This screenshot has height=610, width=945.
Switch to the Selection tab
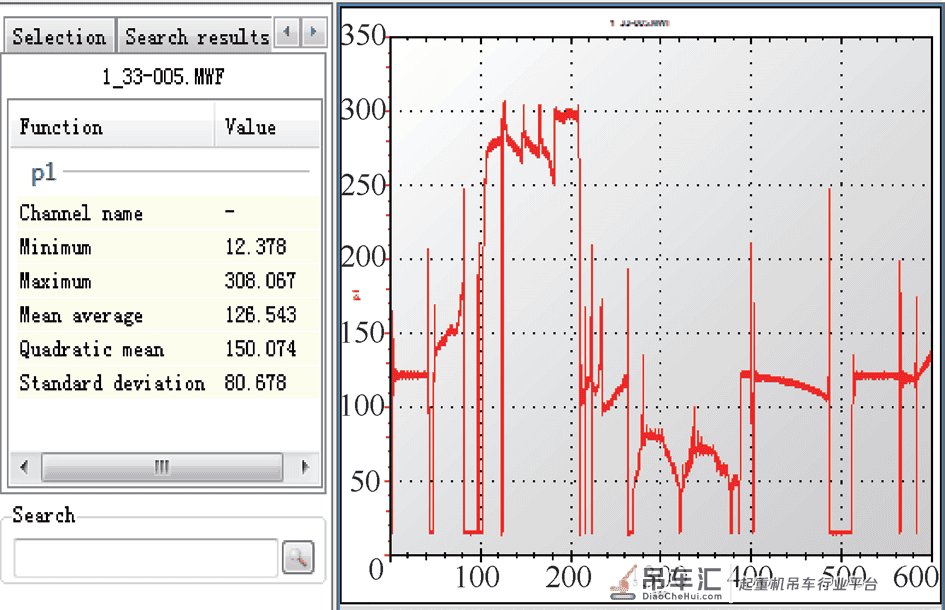[59, 36]
